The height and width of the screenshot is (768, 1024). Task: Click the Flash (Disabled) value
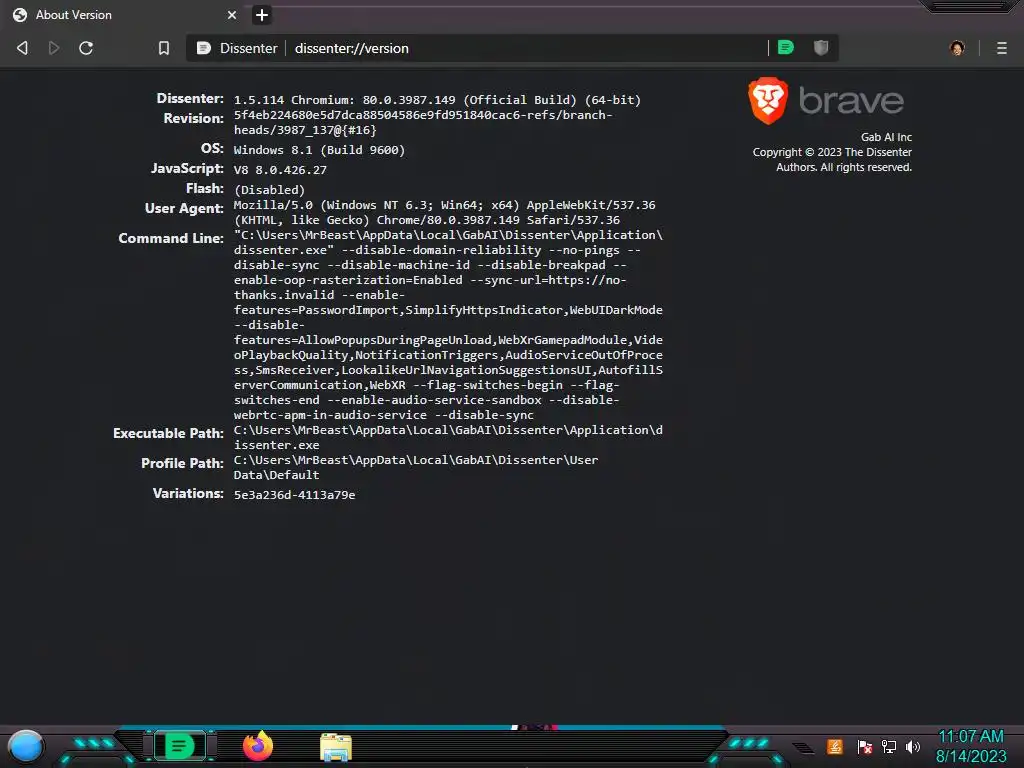click(x=269, y=190)
